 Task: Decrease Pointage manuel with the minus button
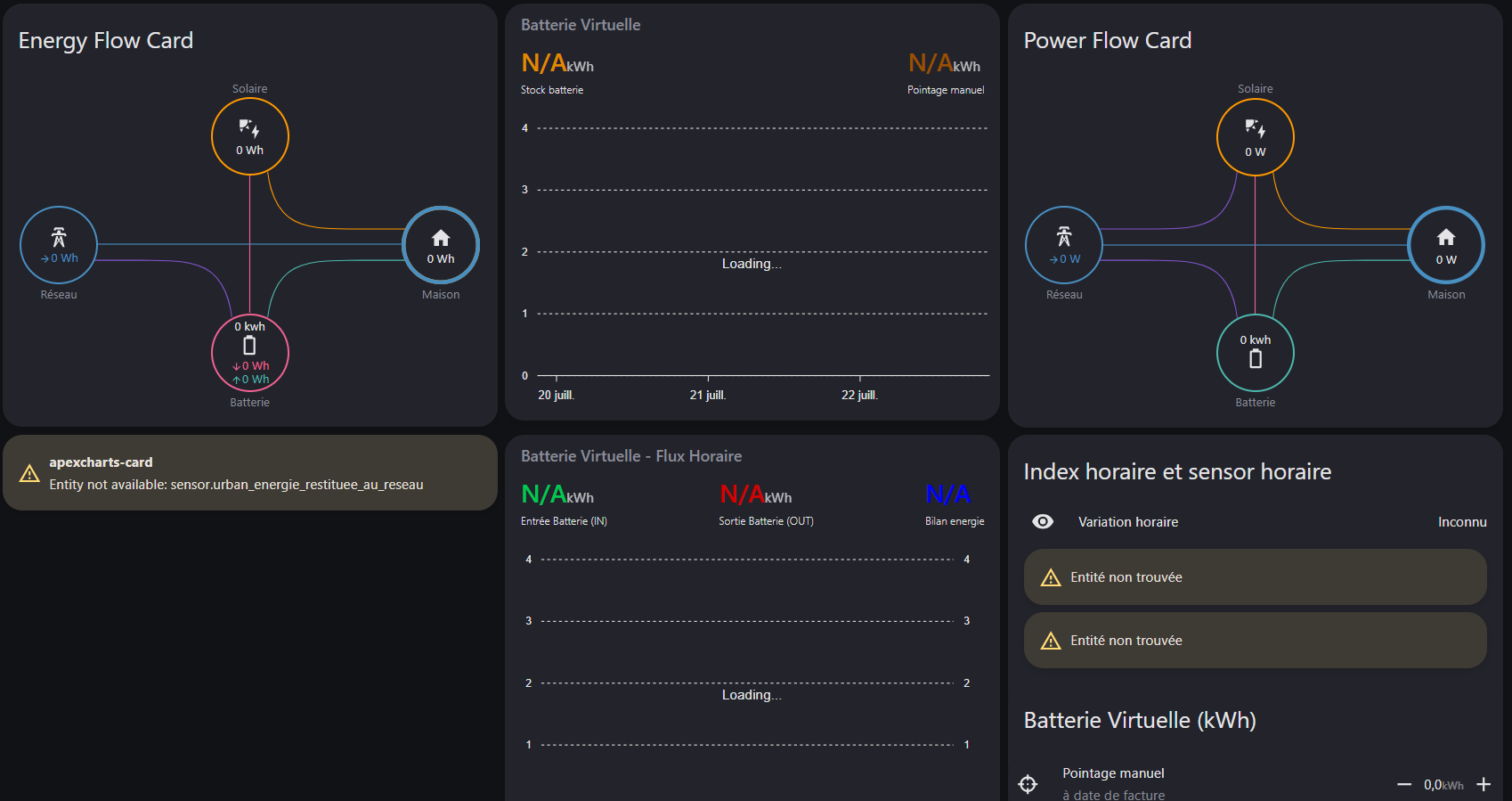coord(1404,784)
